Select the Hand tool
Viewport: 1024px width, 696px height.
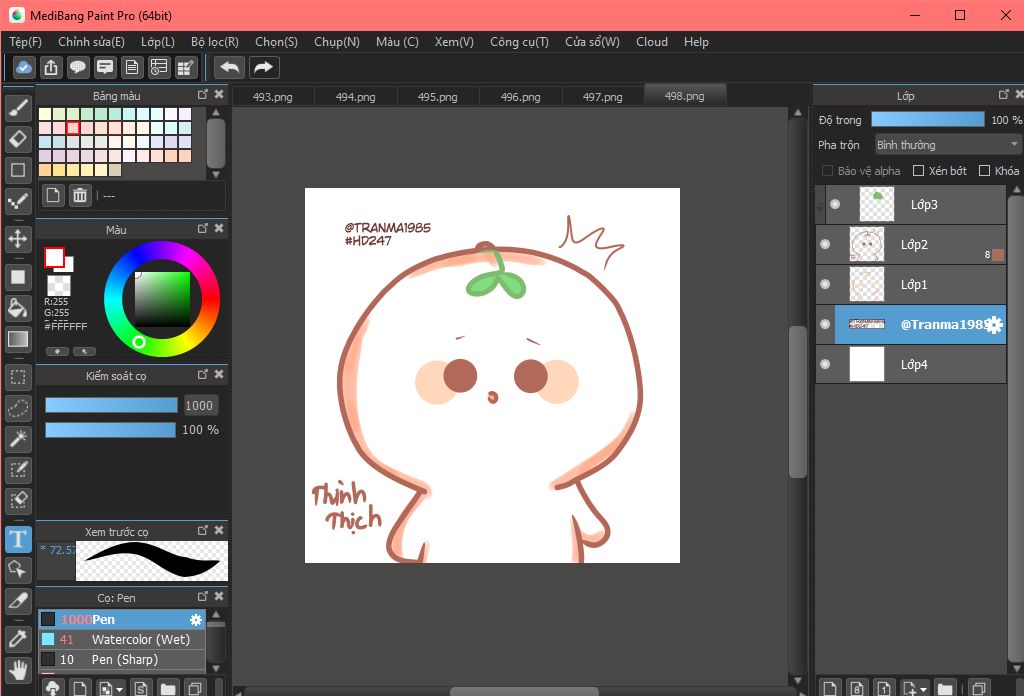[18, 670]
